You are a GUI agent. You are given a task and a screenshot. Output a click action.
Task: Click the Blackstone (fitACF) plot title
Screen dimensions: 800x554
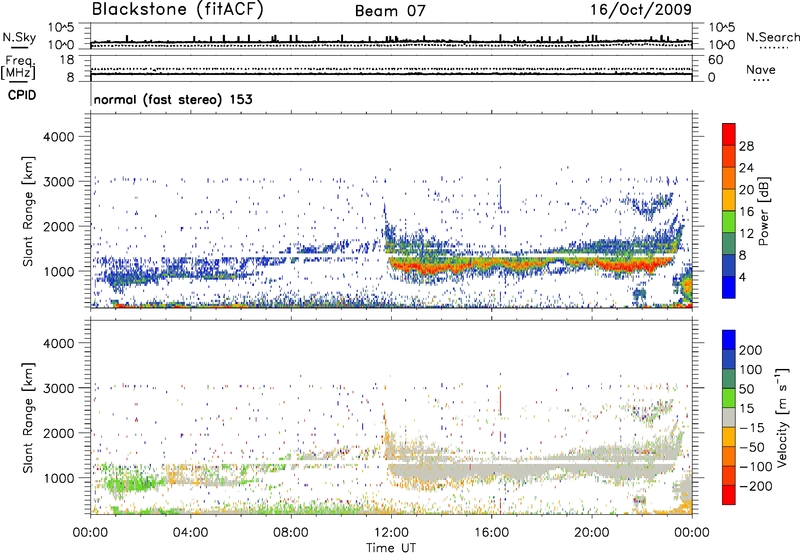click(178, 10)
